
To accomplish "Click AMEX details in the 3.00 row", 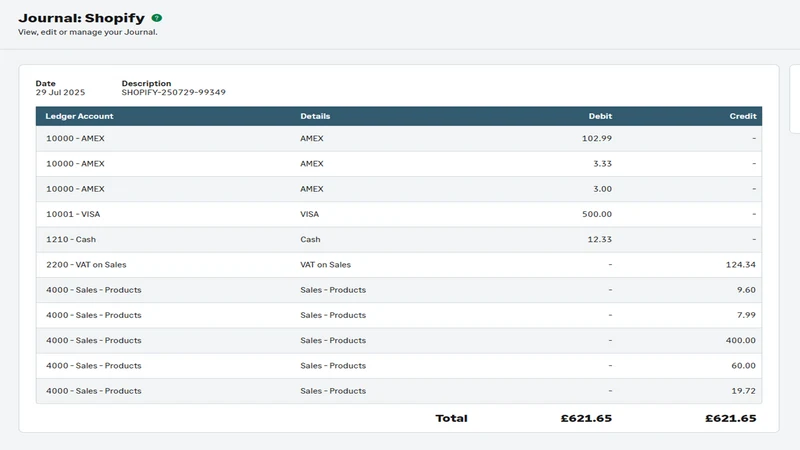I will click(312, 189).
